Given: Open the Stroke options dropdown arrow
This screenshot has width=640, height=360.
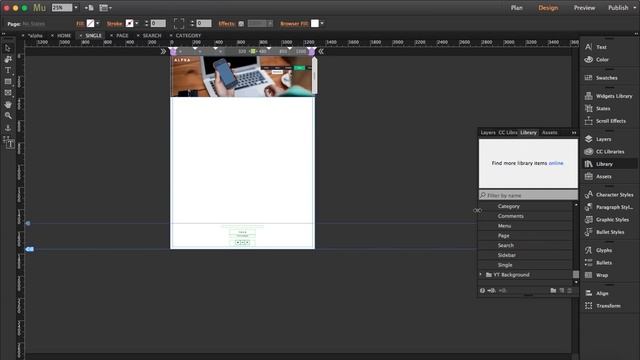Looking at the screenshot, I should click(x=137, y=24).
